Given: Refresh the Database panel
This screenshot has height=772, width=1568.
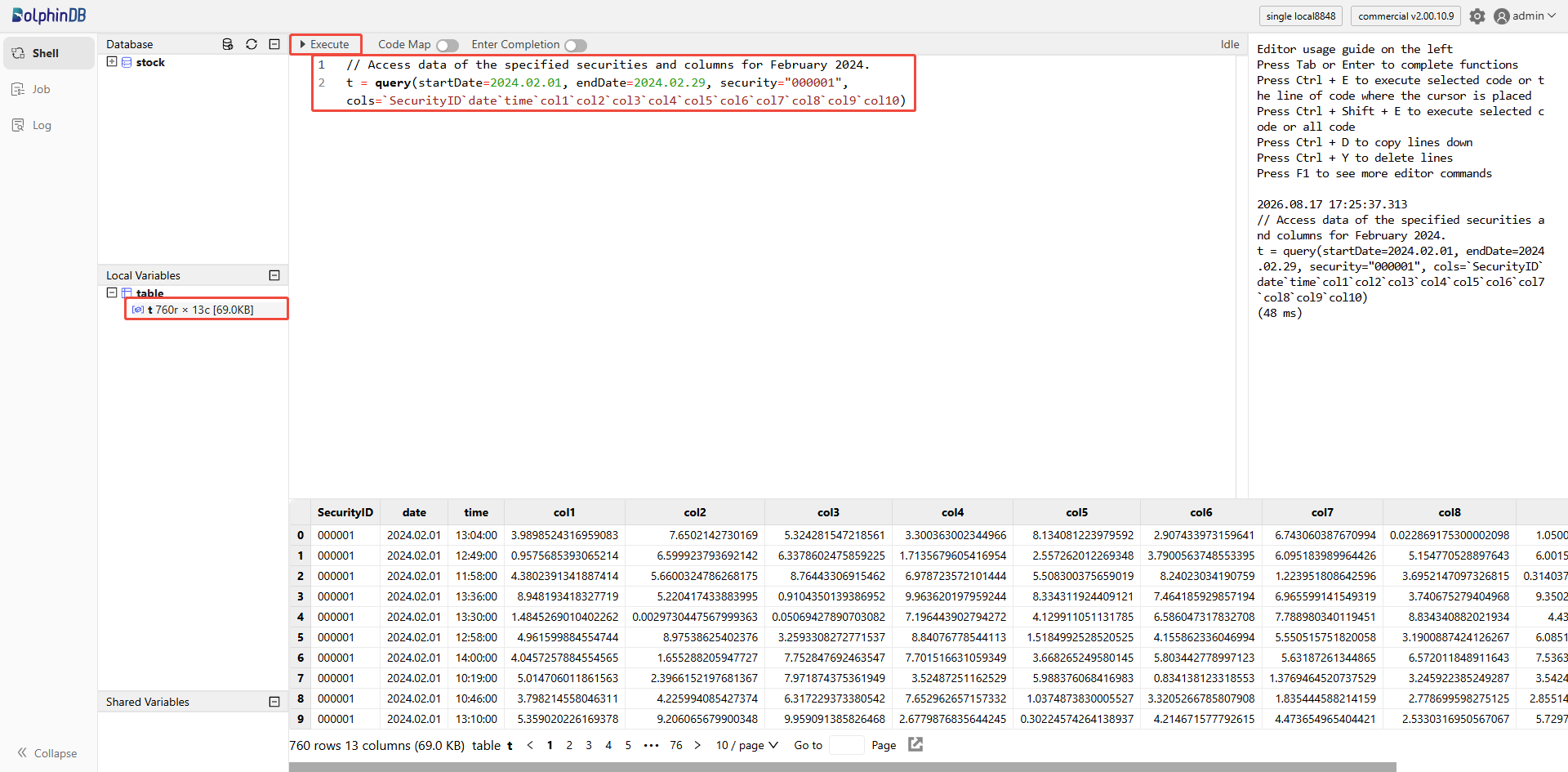Looking at the screenshot, I should coord(252,44).
